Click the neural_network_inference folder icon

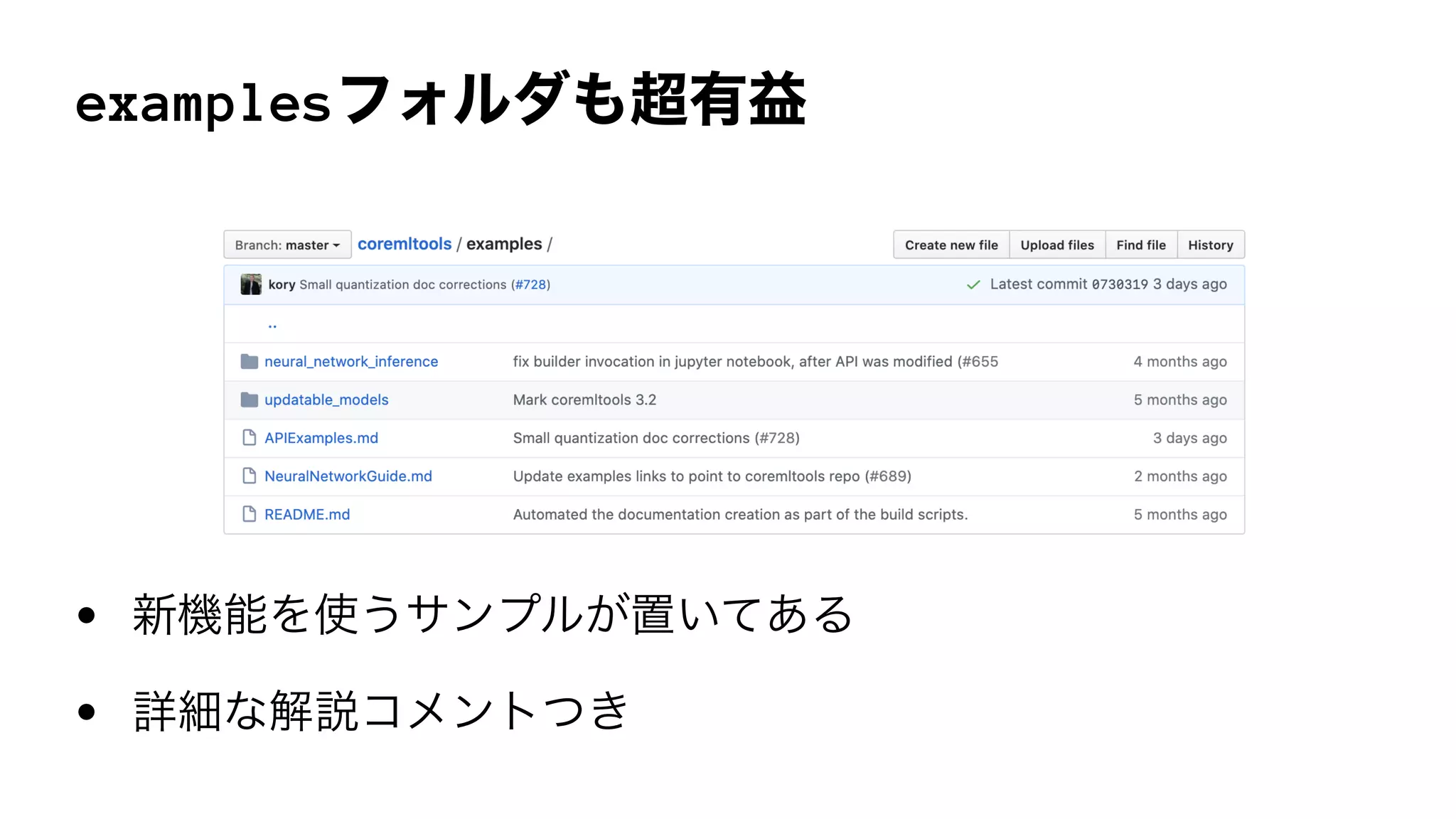tap(249, 362)
